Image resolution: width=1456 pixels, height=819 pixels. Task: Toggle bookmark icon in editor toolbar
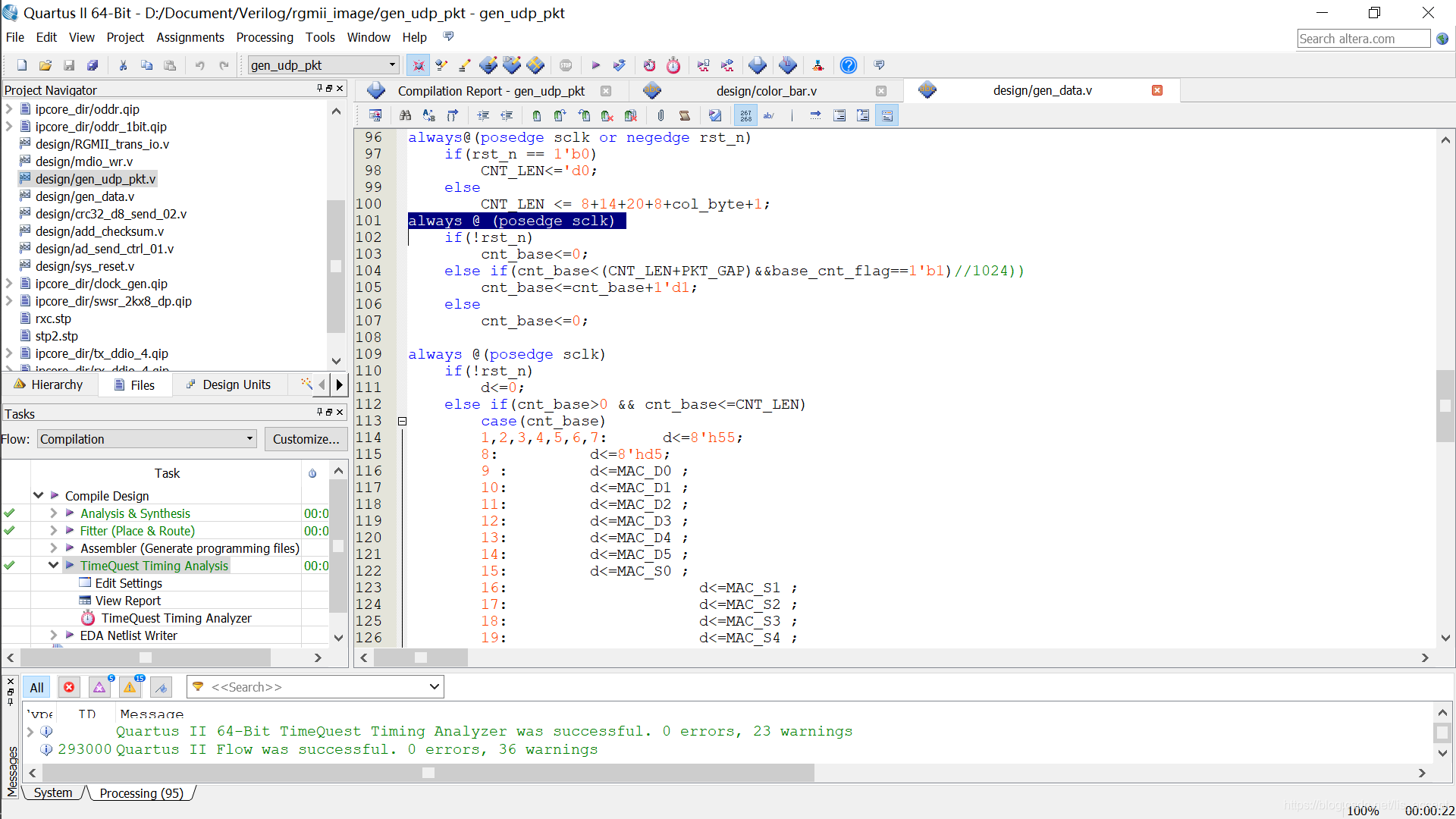click(x=537, y=115)
